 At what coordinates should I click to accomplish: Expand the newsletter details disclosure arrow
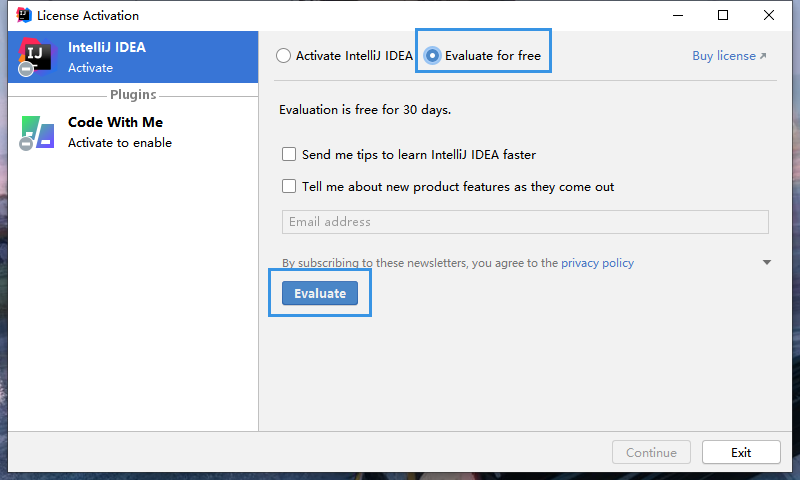point(767,263)
